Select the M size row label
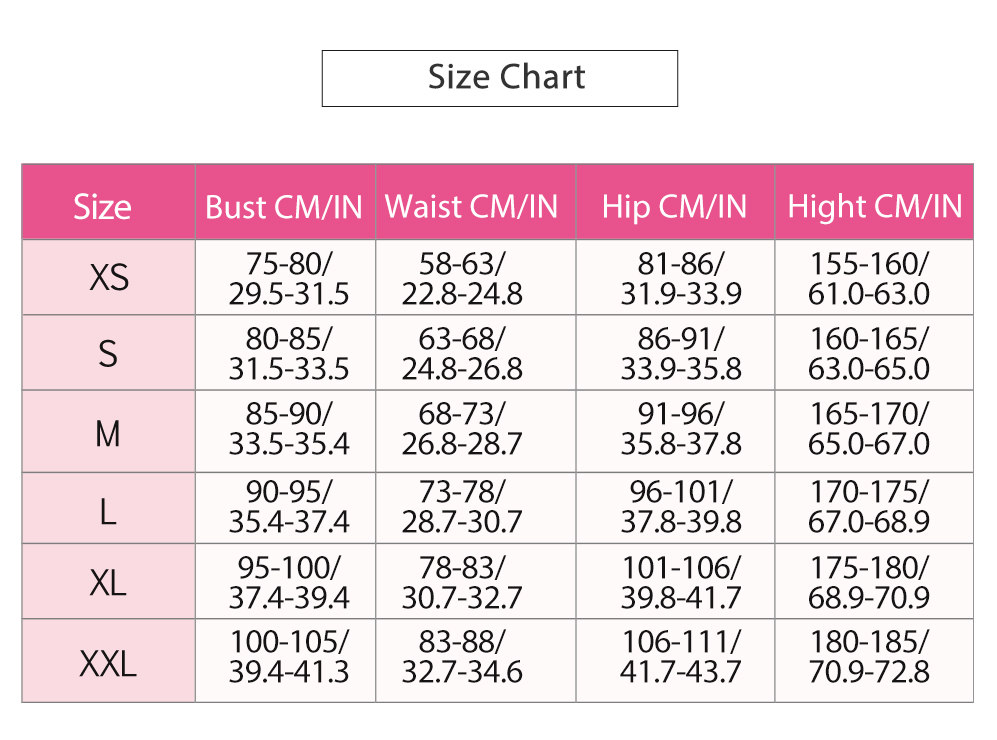Screen dimensions: 997x740 (x=109, y=432)
